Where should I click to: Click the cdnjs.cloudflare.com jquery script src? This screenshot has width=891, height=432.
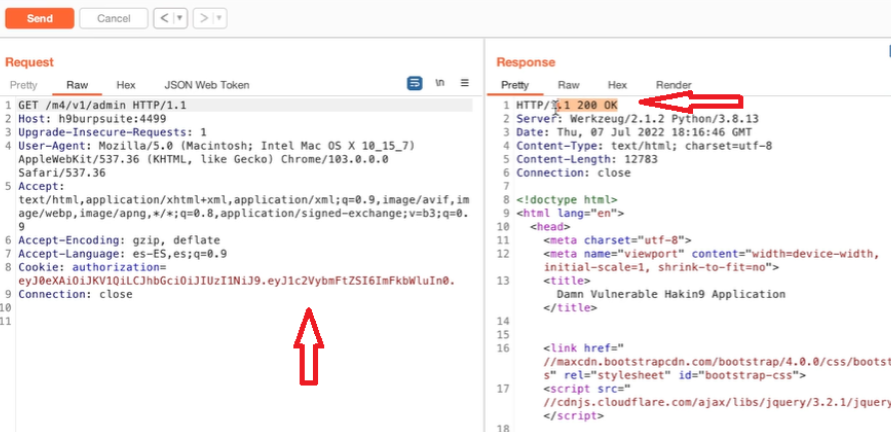pyautogui.click(x=717, y=402)
